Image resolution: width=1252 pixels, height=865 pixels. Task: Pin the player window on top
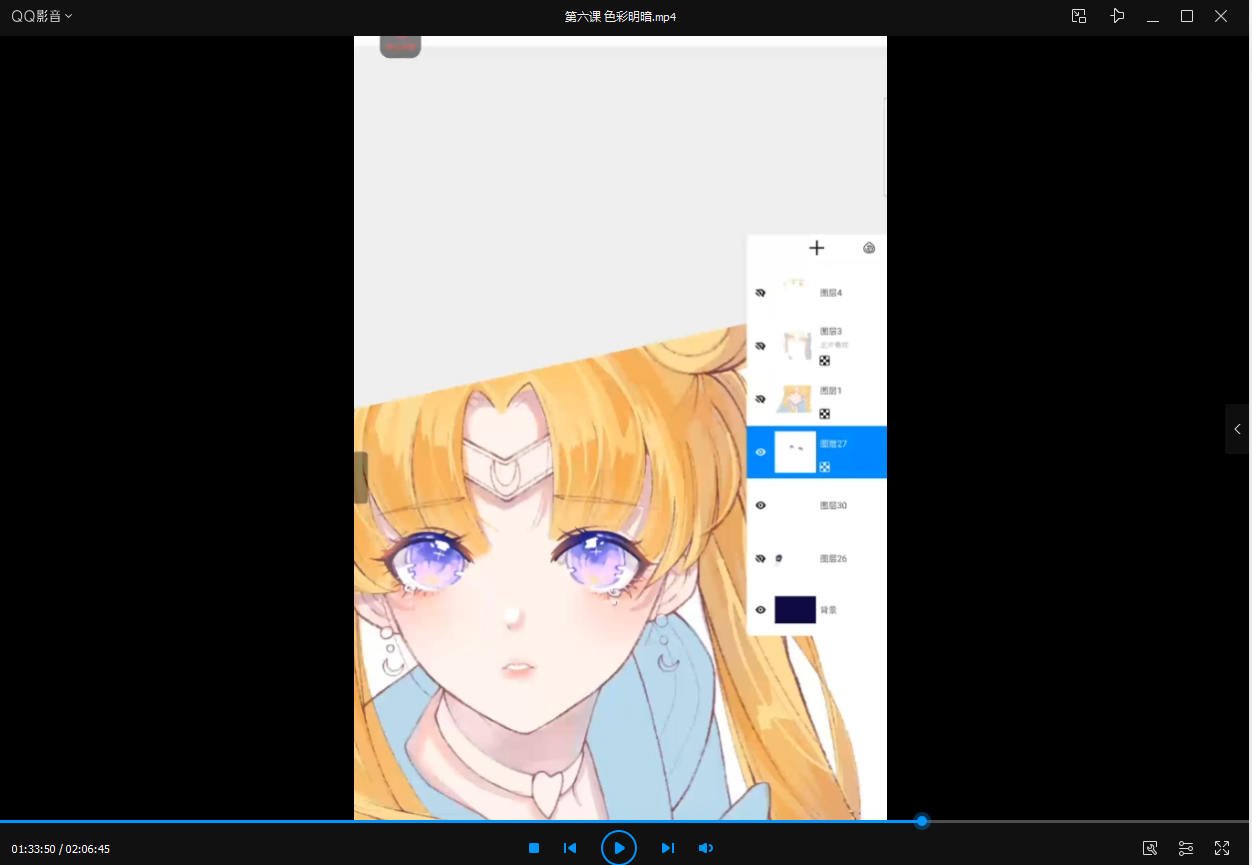pyautogui.click(x=1117, y=16)
